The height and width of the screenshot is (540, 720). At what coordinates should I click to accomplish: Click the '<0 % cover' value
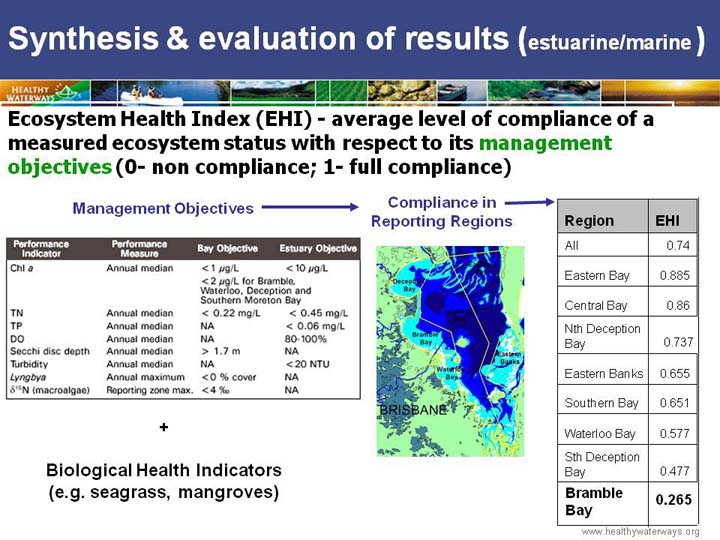(229, 377)
